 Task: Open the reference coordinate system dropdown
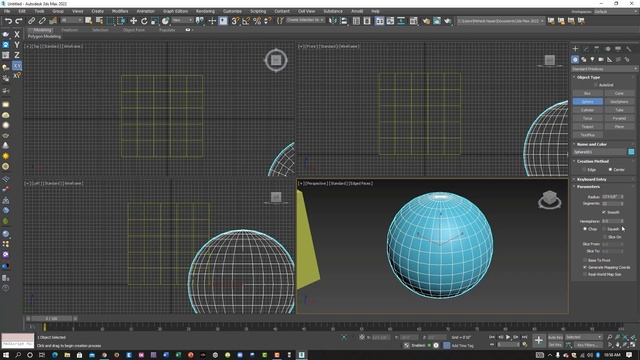pyautogui.click(x=182, y=20)
